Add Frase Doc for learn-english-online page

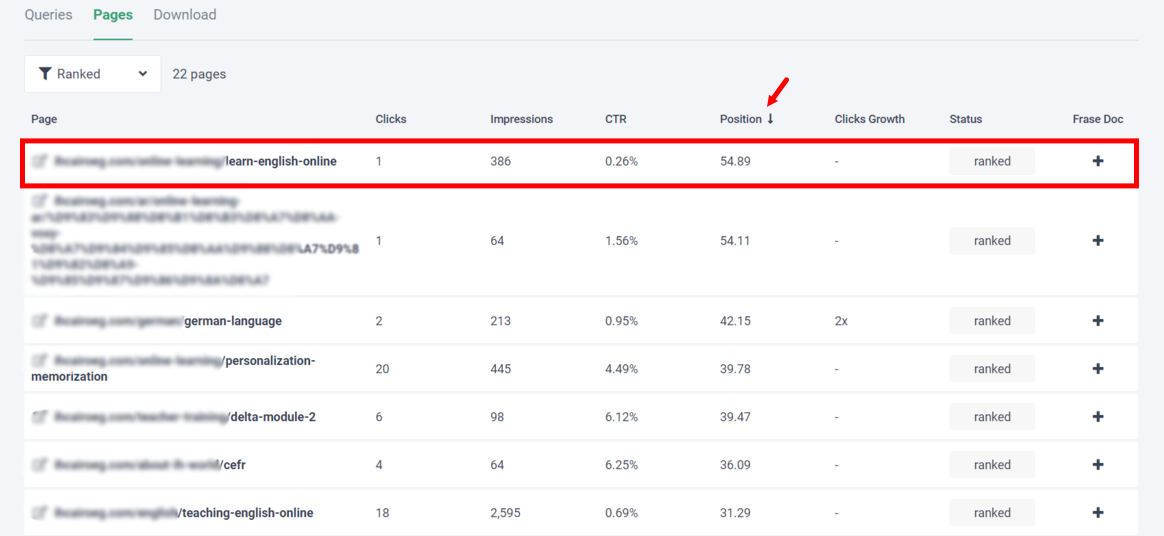click(x=1099, y=161)
